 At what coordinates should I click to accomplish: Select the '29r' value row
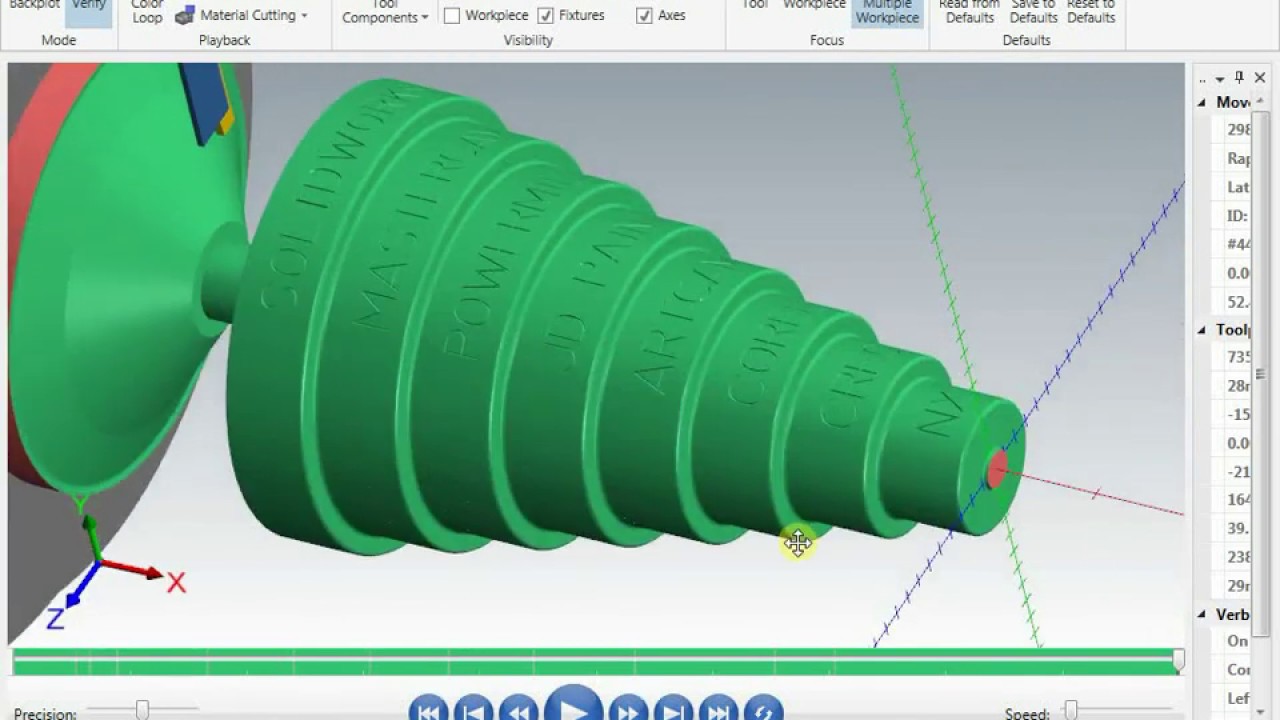(1233, 585)
